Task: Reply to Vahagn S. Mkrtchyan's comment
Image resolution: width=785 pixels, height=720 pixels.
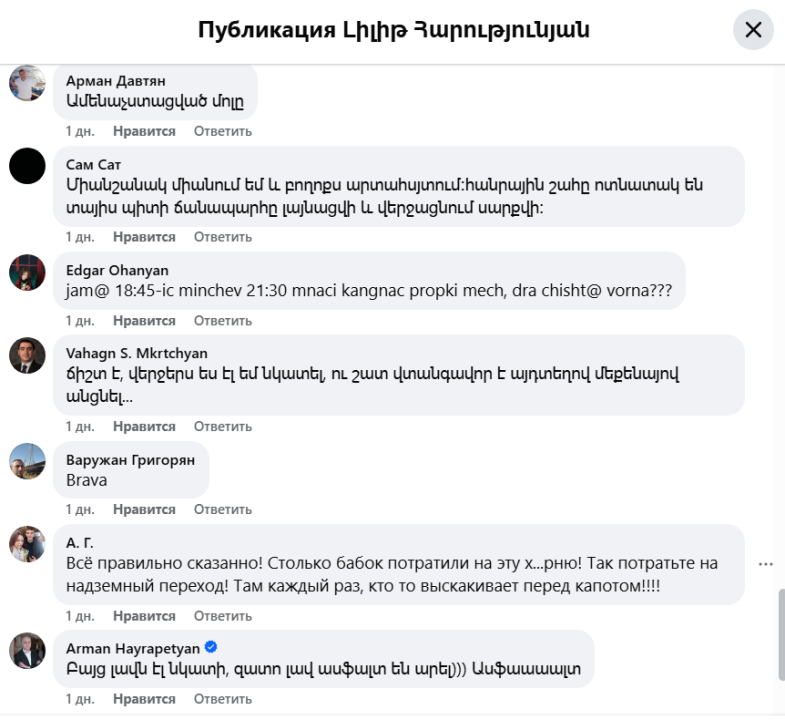Action: 223,426
